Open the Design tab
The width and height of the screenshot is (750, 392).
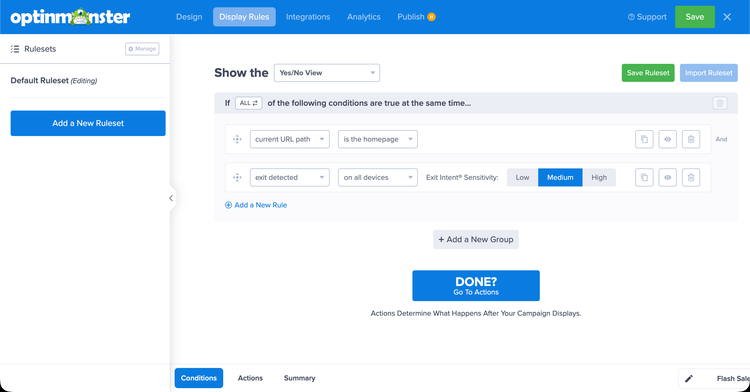click(x=189, y=17)
